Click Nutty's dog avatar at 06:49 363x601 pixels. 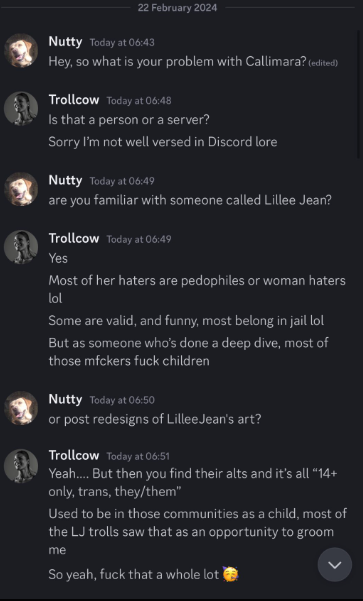pyautogui.click(x=21, y=189)
